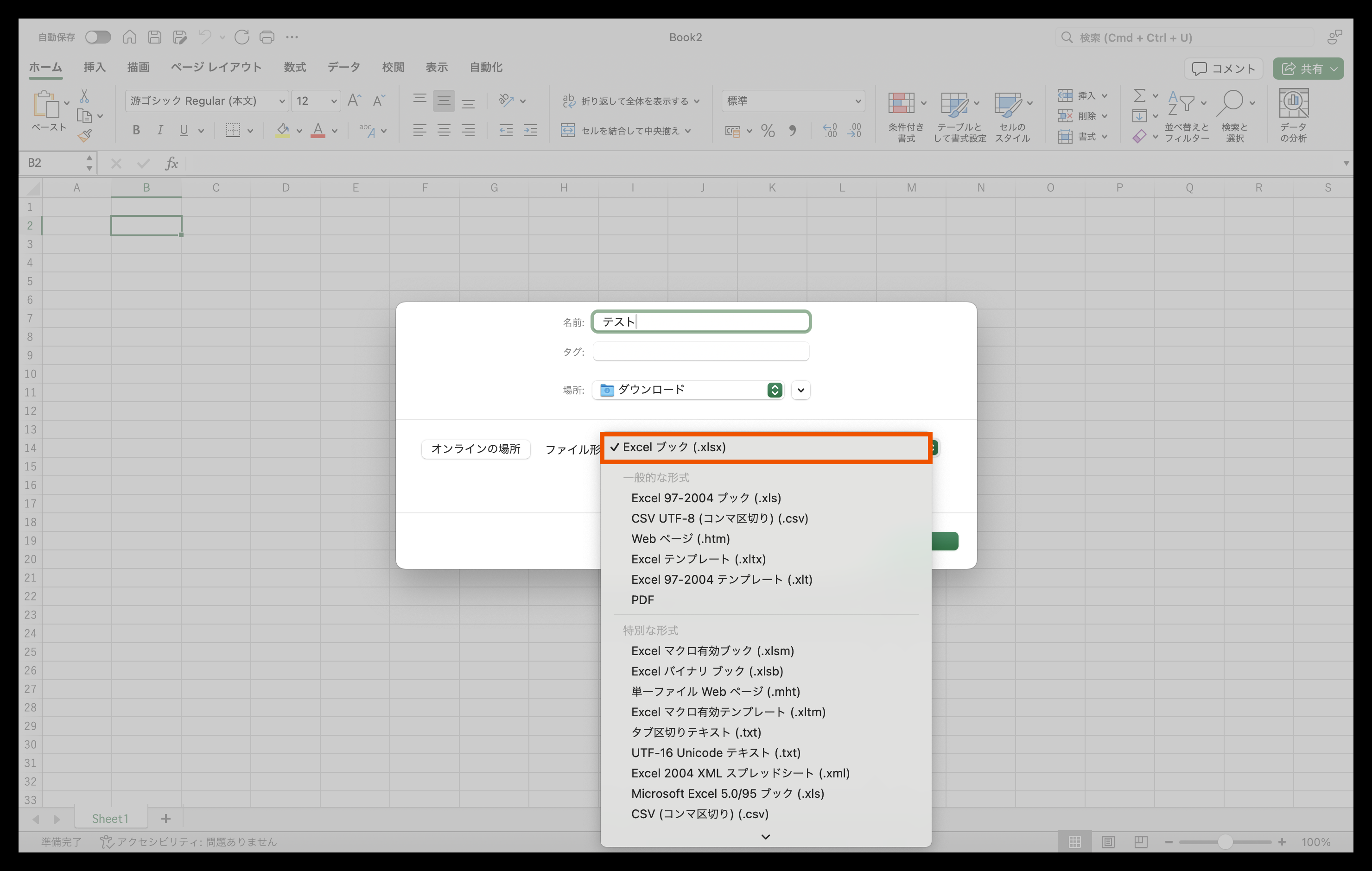Click the Undo arrow icon
This screenshot has height=871, width=1372.
[205, 37]
